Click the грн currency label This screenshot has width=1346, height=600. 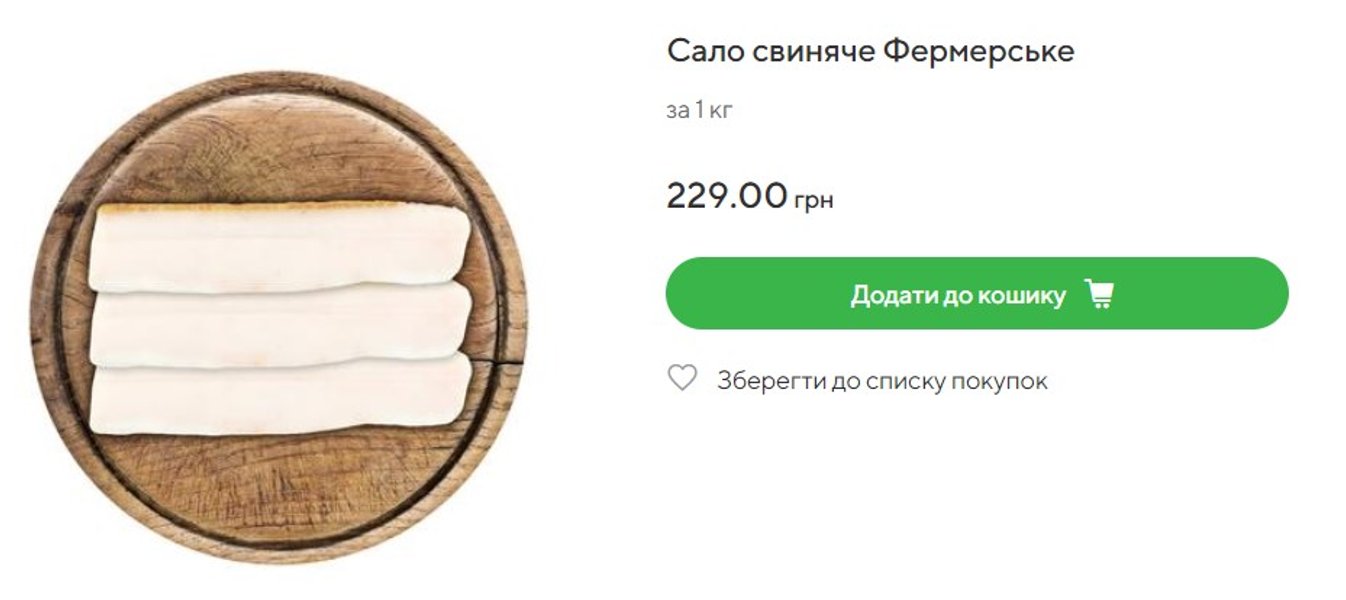tap(813, 200)
